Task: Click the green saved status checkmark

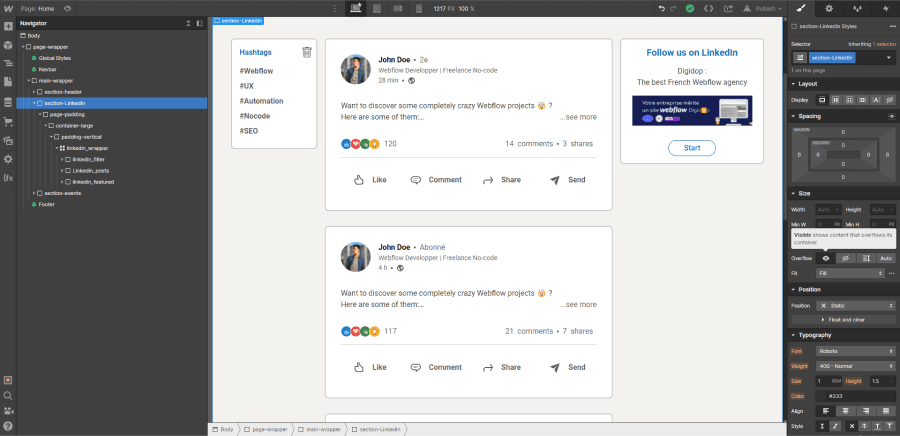Action: (x=690, y=9)
